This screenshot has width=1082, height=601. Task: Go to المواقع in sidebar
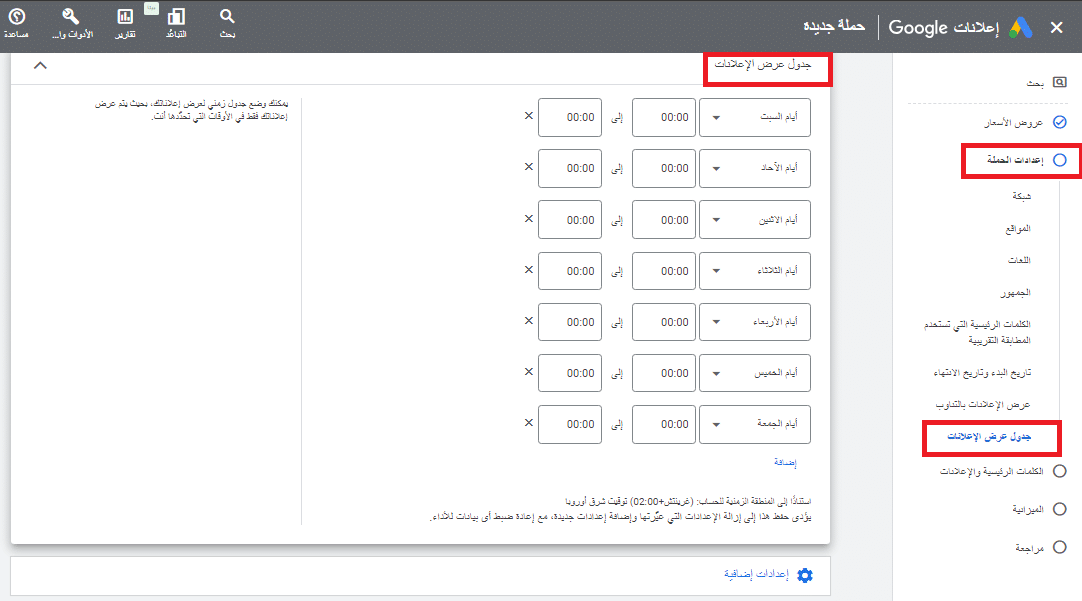tap(1018, 228)
